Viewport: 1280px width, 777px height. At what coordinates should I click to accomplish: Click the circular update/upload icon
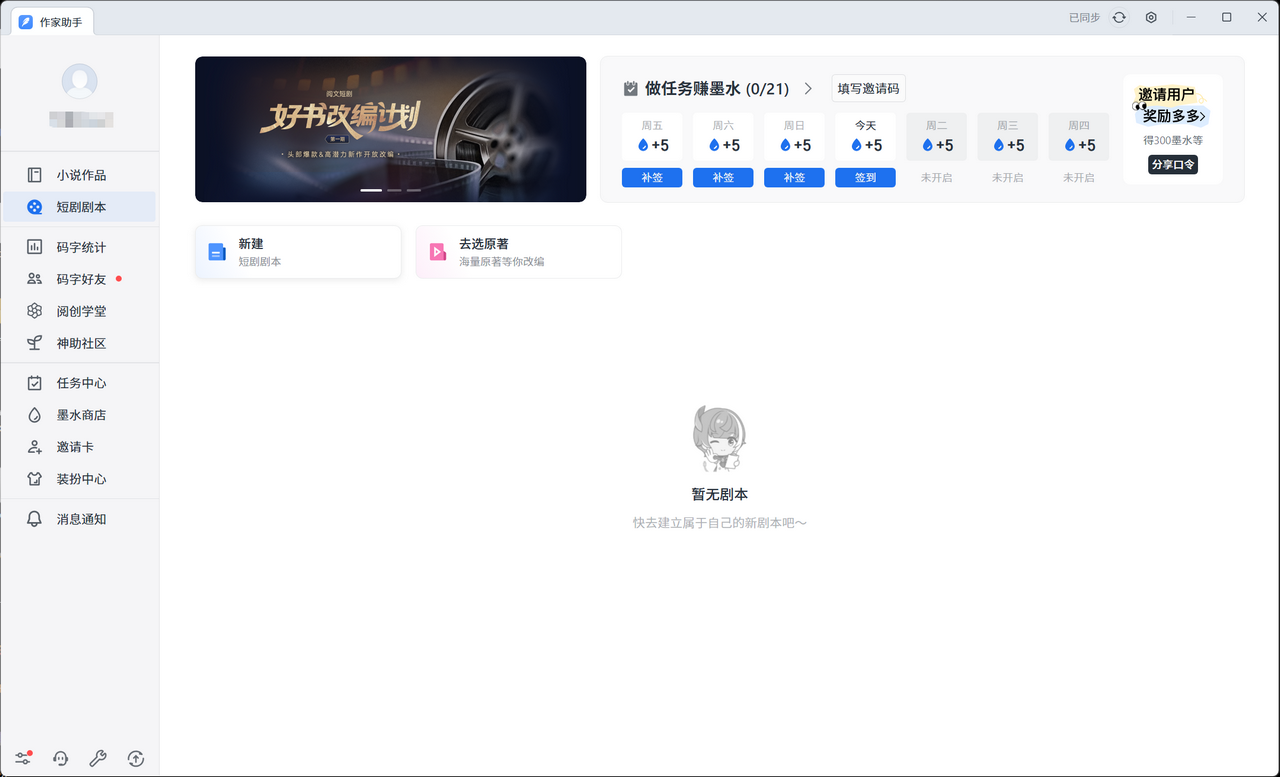click(x=136, y=758)
